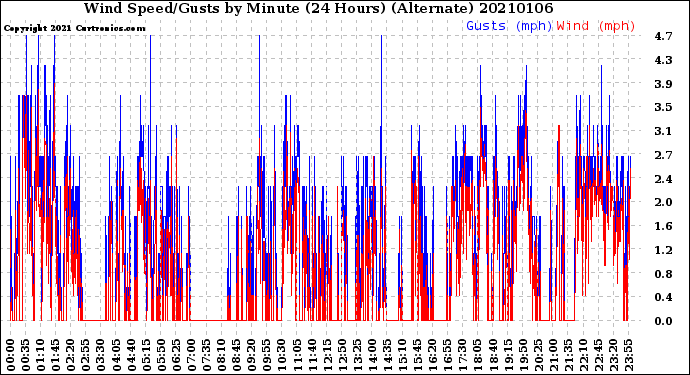Click the 03:30 time label

101,355
